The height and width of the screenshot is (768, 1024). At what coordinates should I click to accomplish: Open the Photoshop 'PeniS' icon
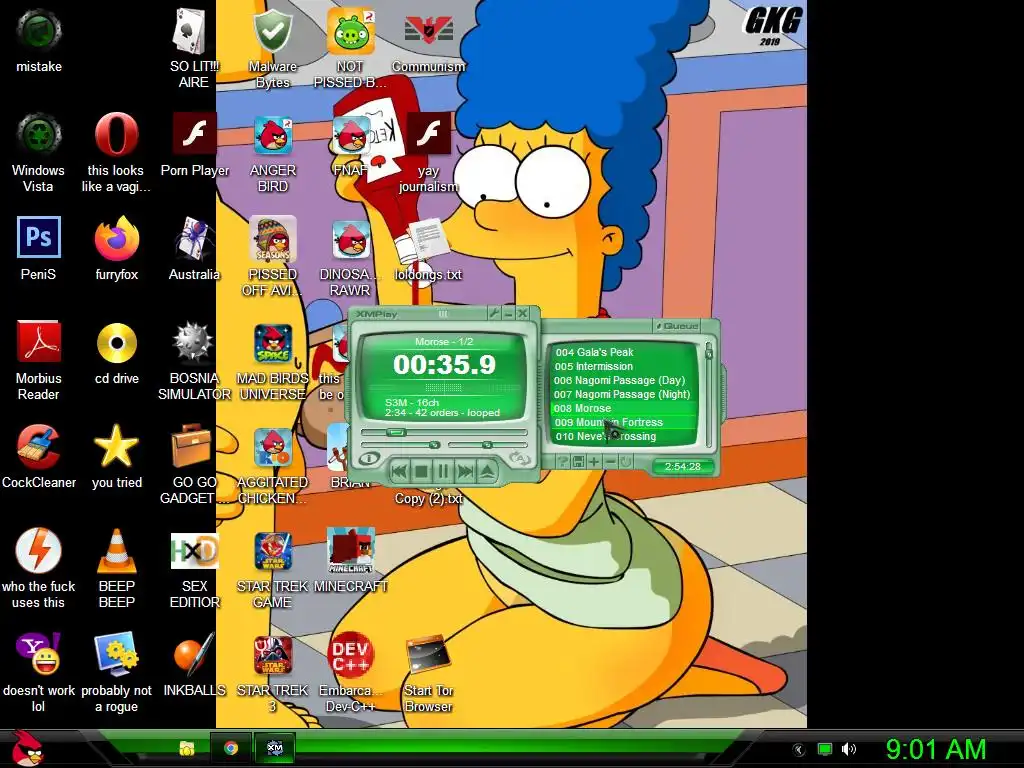(x=39, y=248)
